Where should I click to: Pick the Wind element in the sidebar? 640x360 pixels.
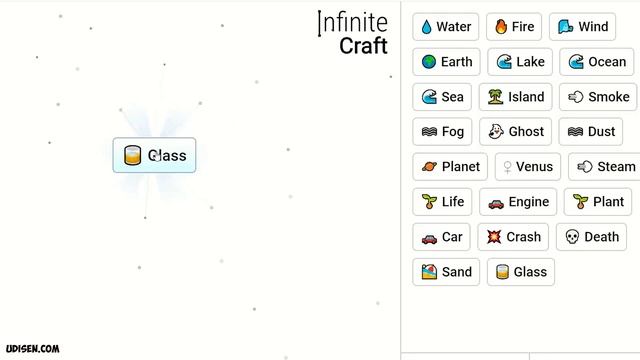point(582,27)
